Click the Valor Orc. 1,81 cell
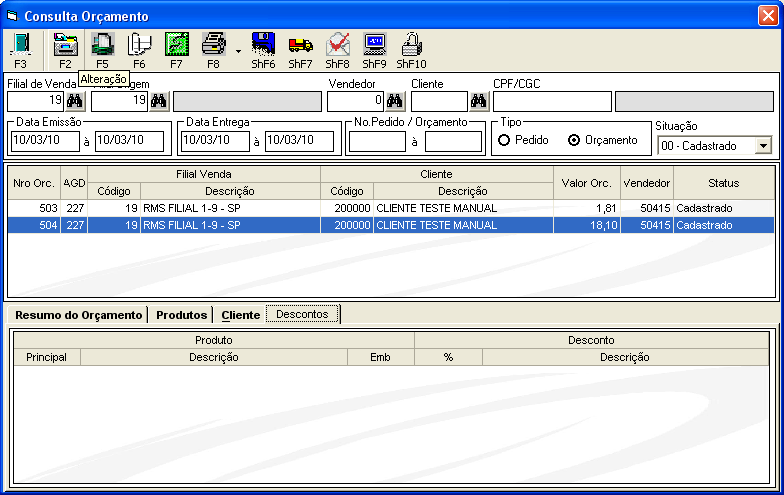784x495 pixels. click(587, 208)
